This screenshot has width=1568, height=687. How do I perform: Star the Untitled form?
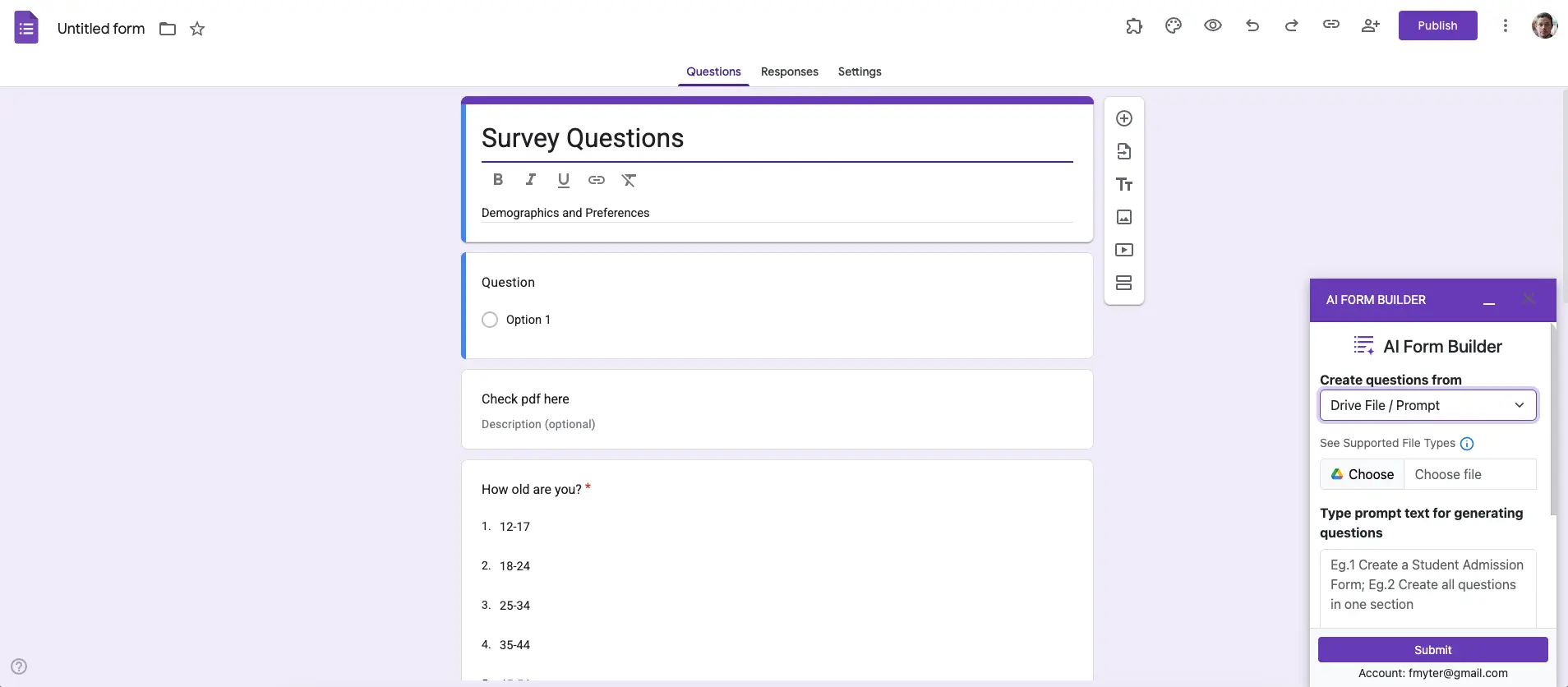(196, 29)
